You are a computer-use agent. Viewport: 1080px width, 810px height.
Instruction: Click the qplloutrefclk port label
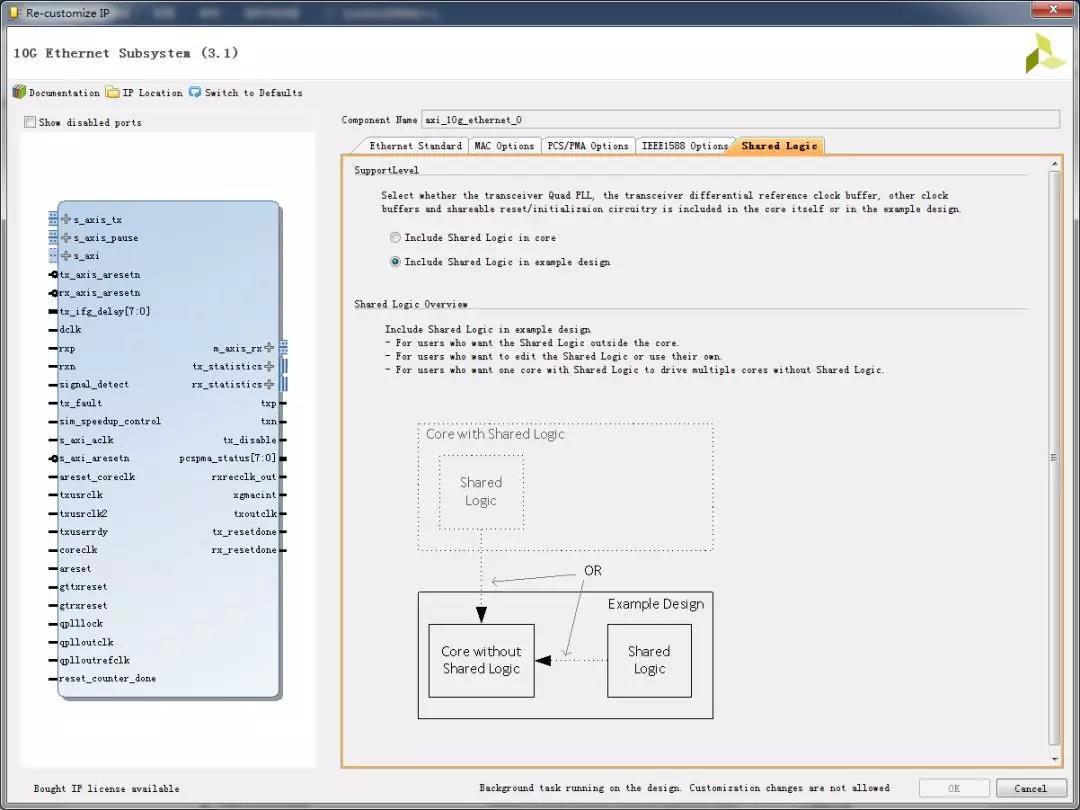(x=94, y=660)
